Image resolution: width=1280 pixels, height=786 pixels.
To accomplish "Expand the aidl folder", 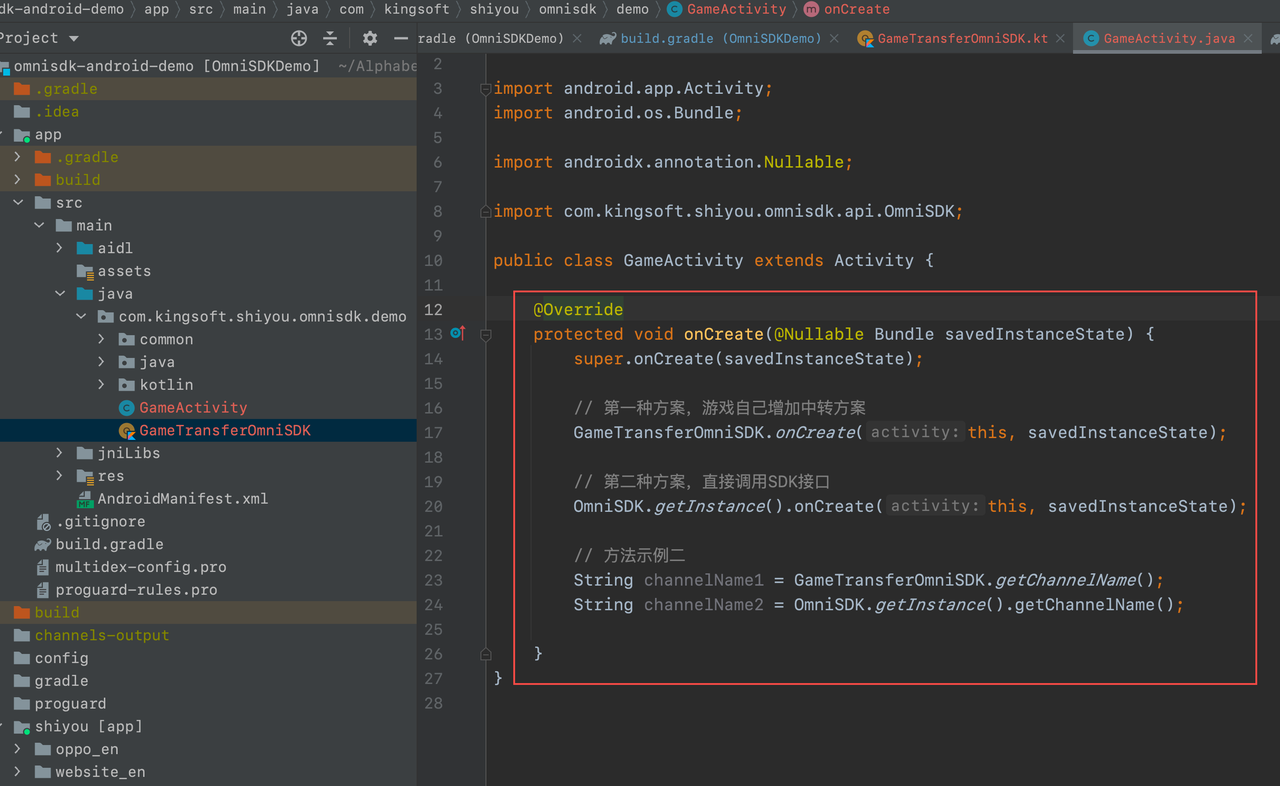I will pos(60,248).
